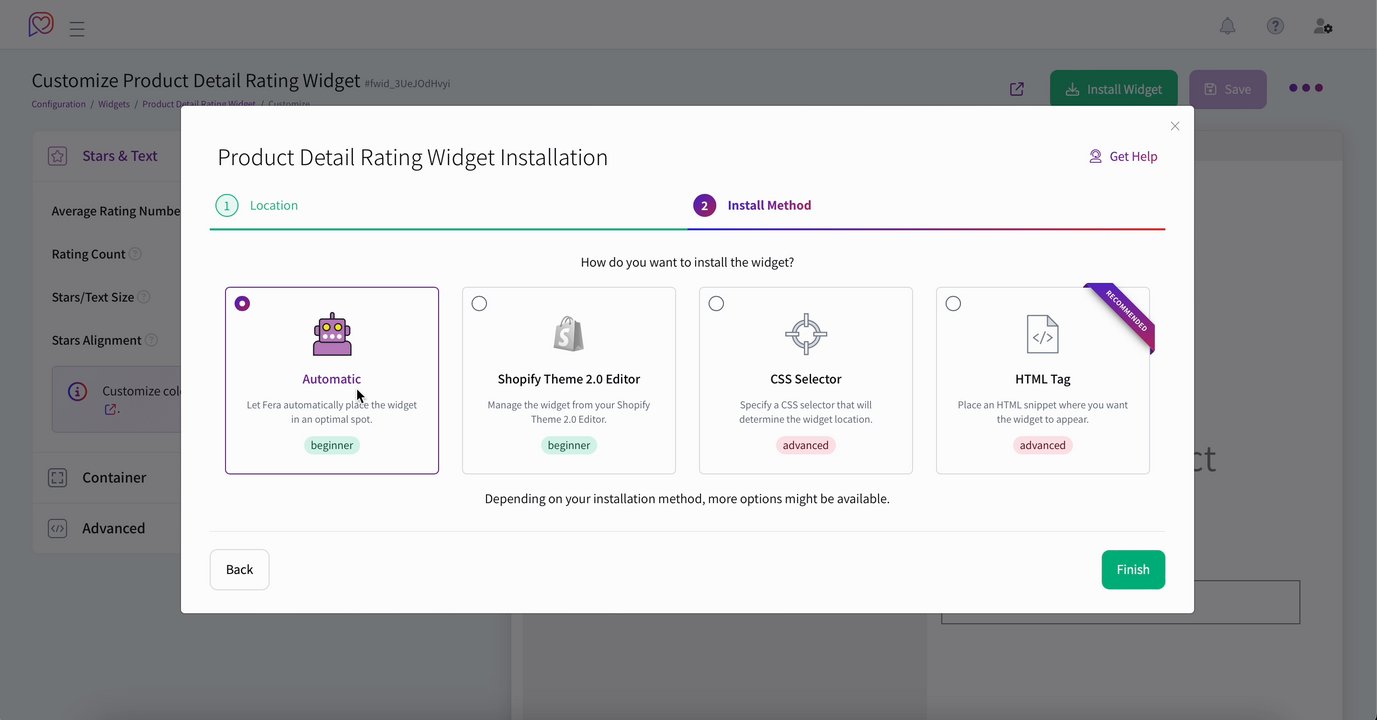This screenshot has height=720, width=1377.
Task: Select the Install Method step tab
Action: 752,205
